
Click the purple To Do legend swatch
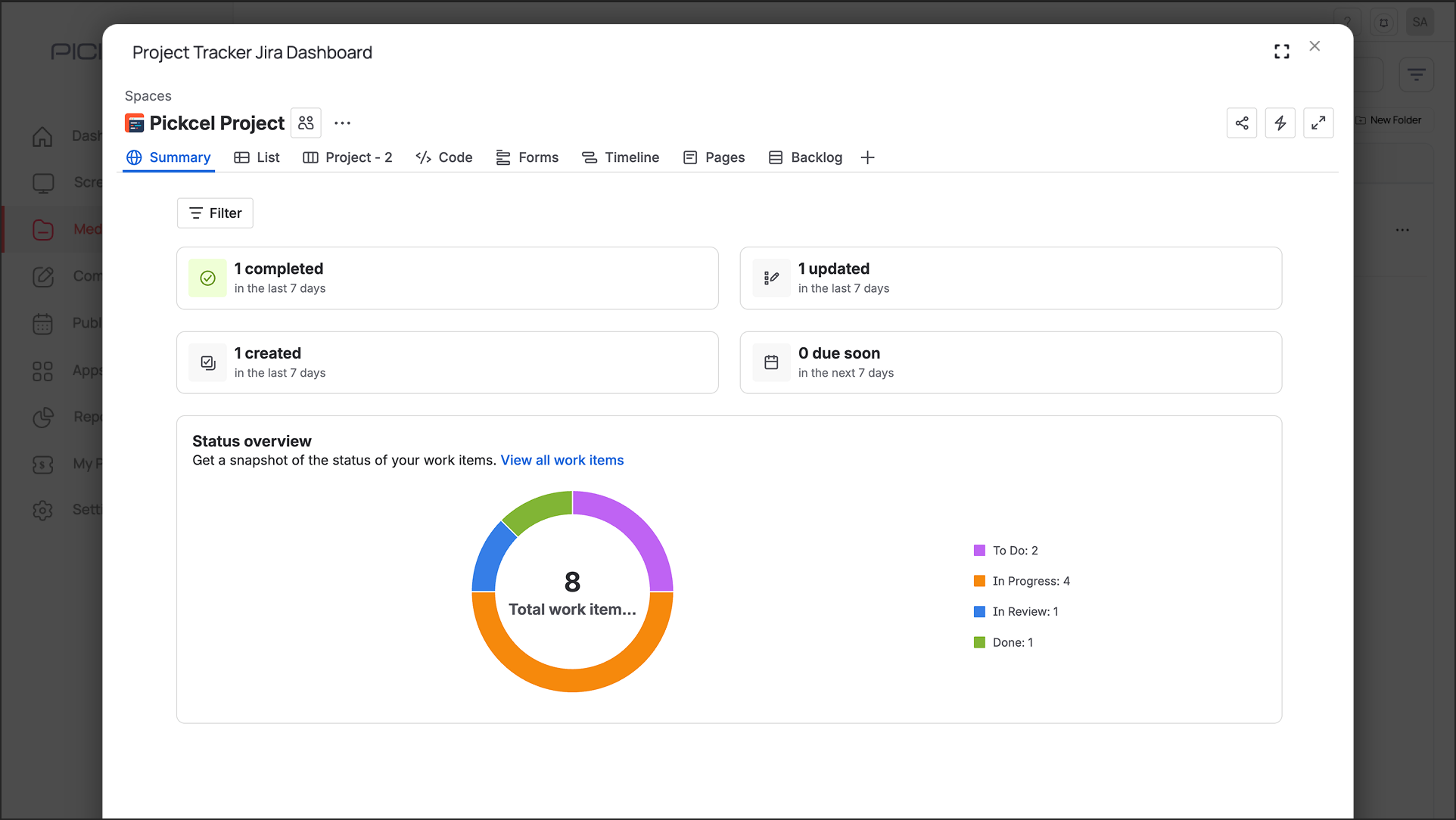click(x=979, y=551)
